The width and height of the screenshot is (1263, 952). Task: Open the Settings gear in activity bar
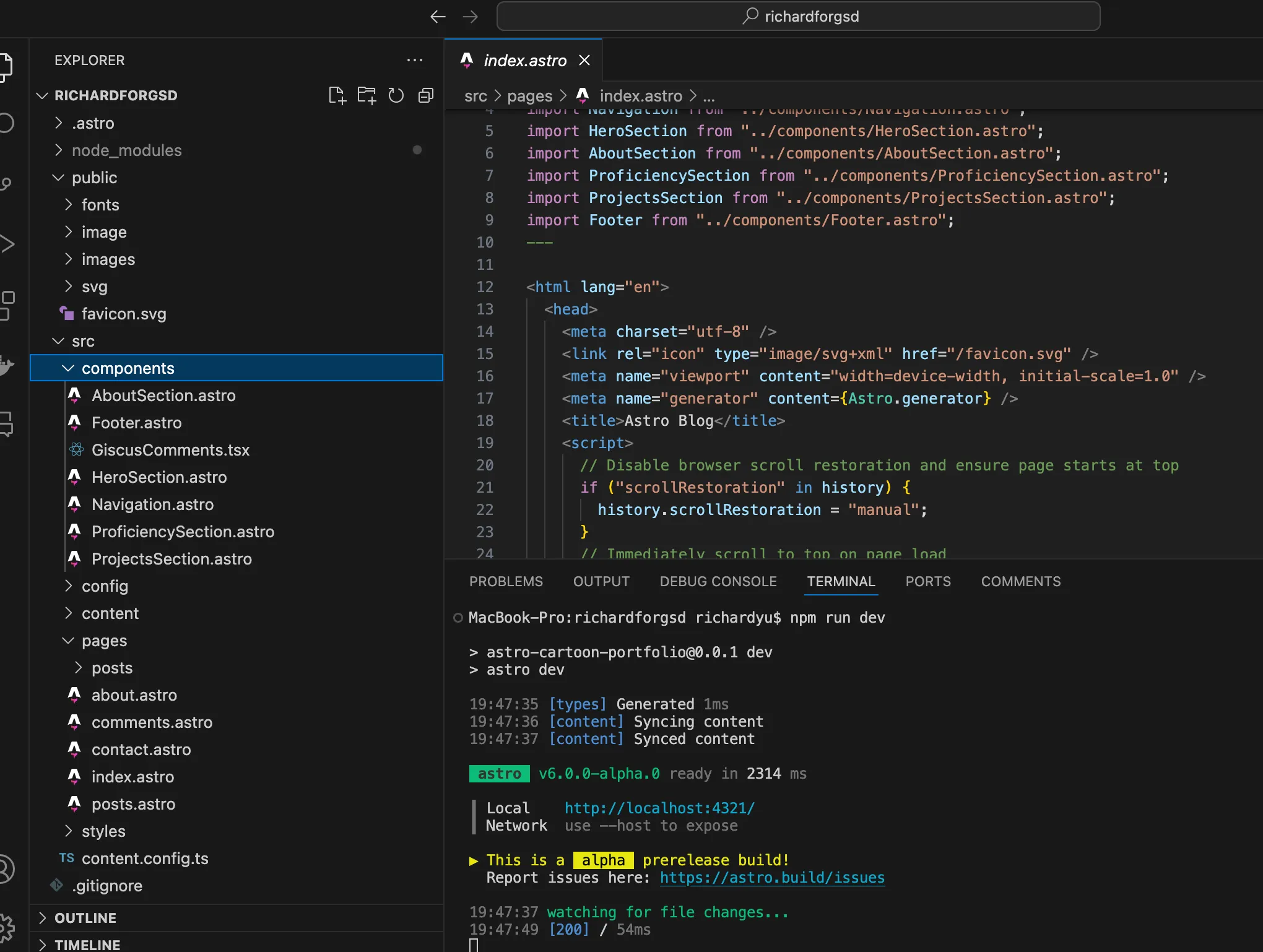6,926
